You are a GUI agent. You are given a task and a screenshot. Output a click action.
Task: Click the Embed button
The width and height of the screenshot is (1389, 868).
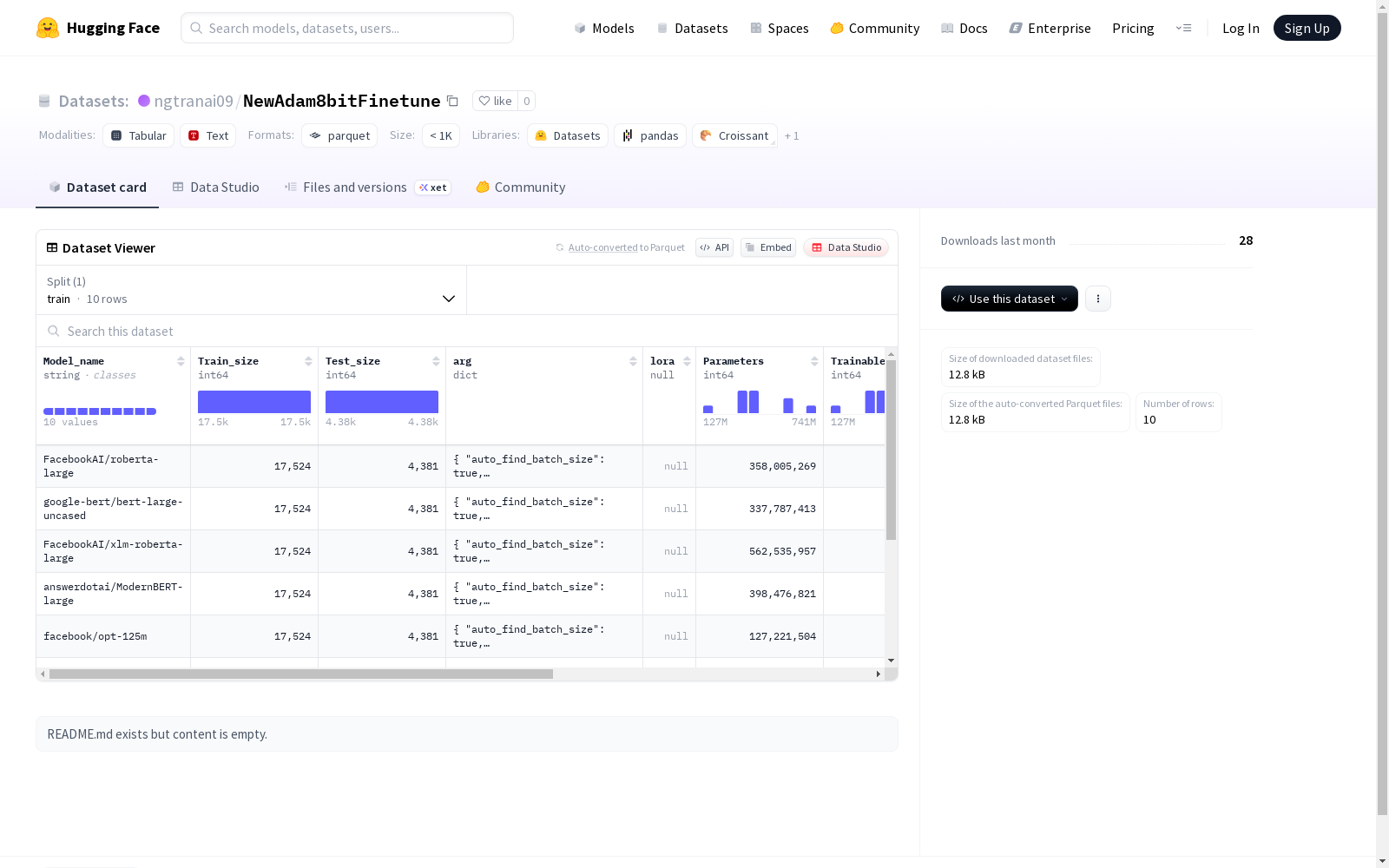(x=768, y=247)
